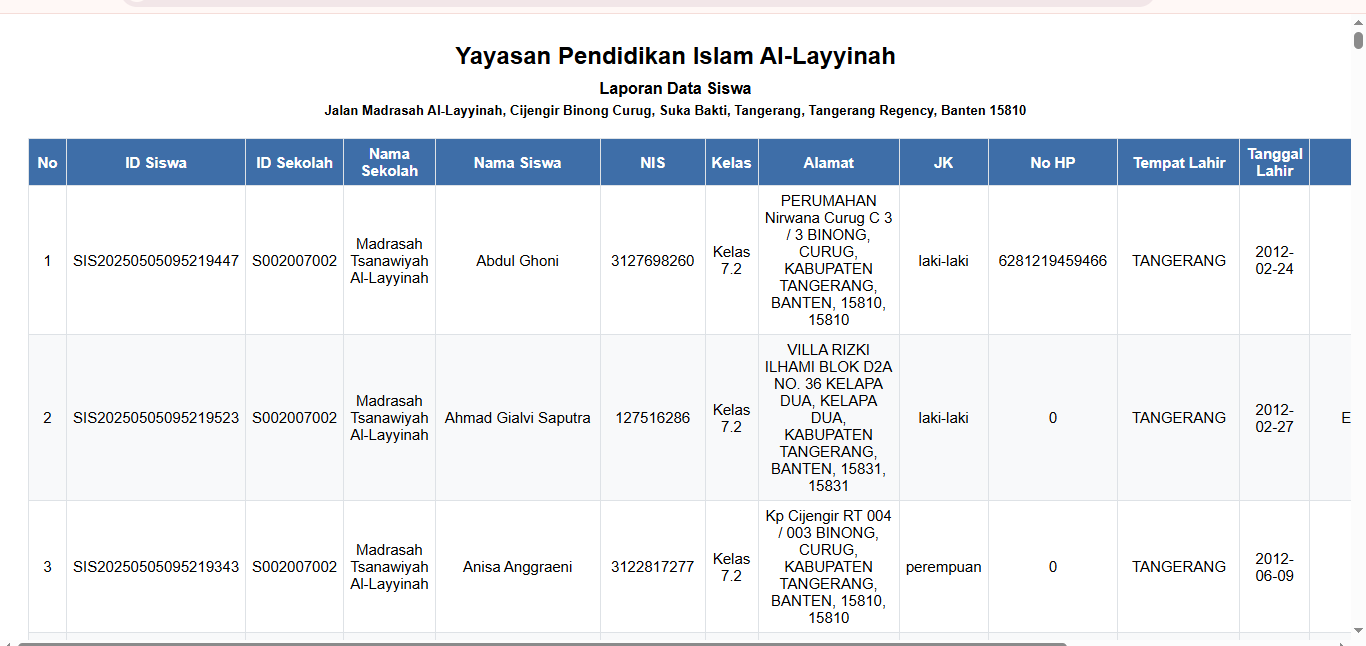This screenshot has width=1366, height=646.
Task: Select the "Alamat" column header
Action: coord(828,162)
